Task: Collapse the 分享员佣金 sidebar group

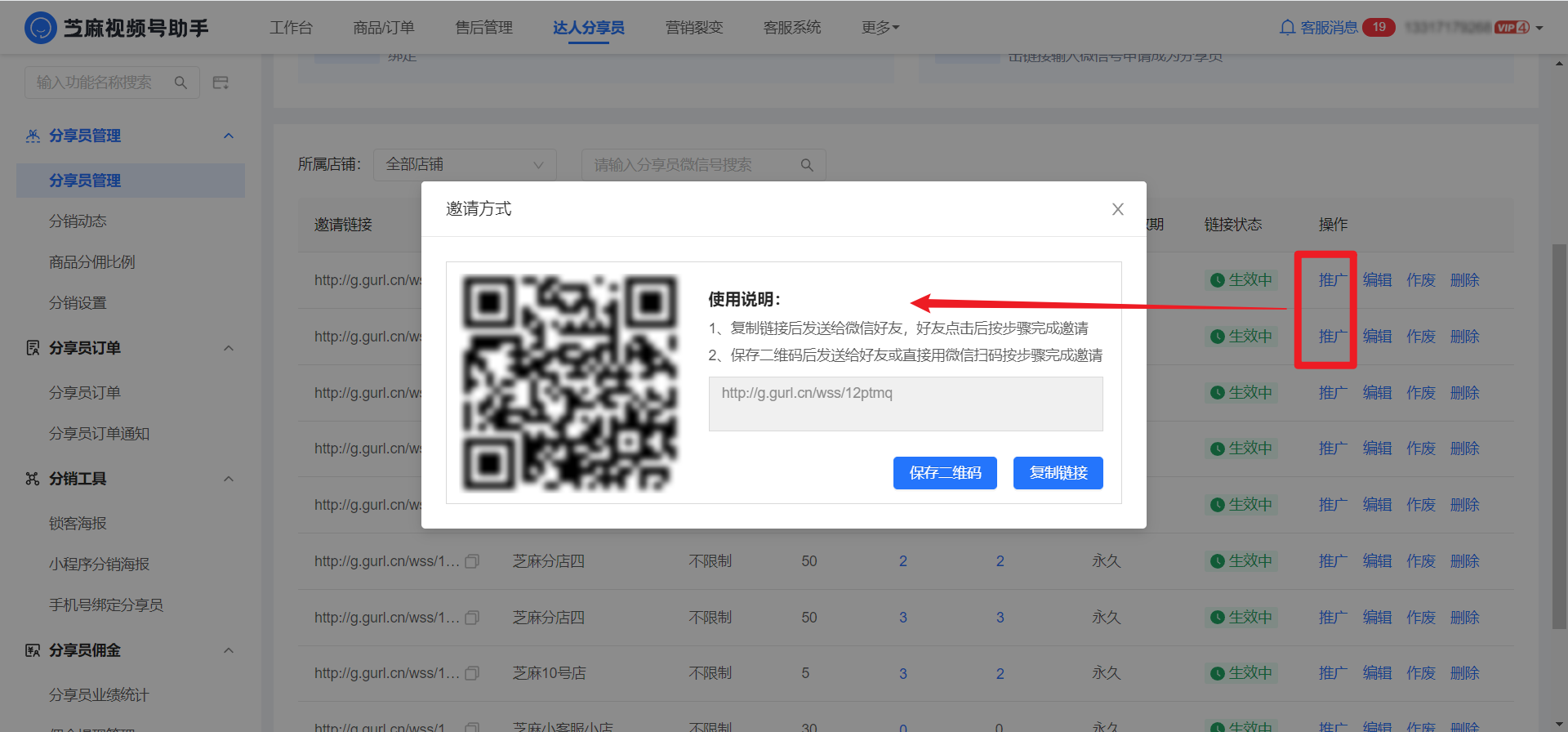Action: click(229, 650)
